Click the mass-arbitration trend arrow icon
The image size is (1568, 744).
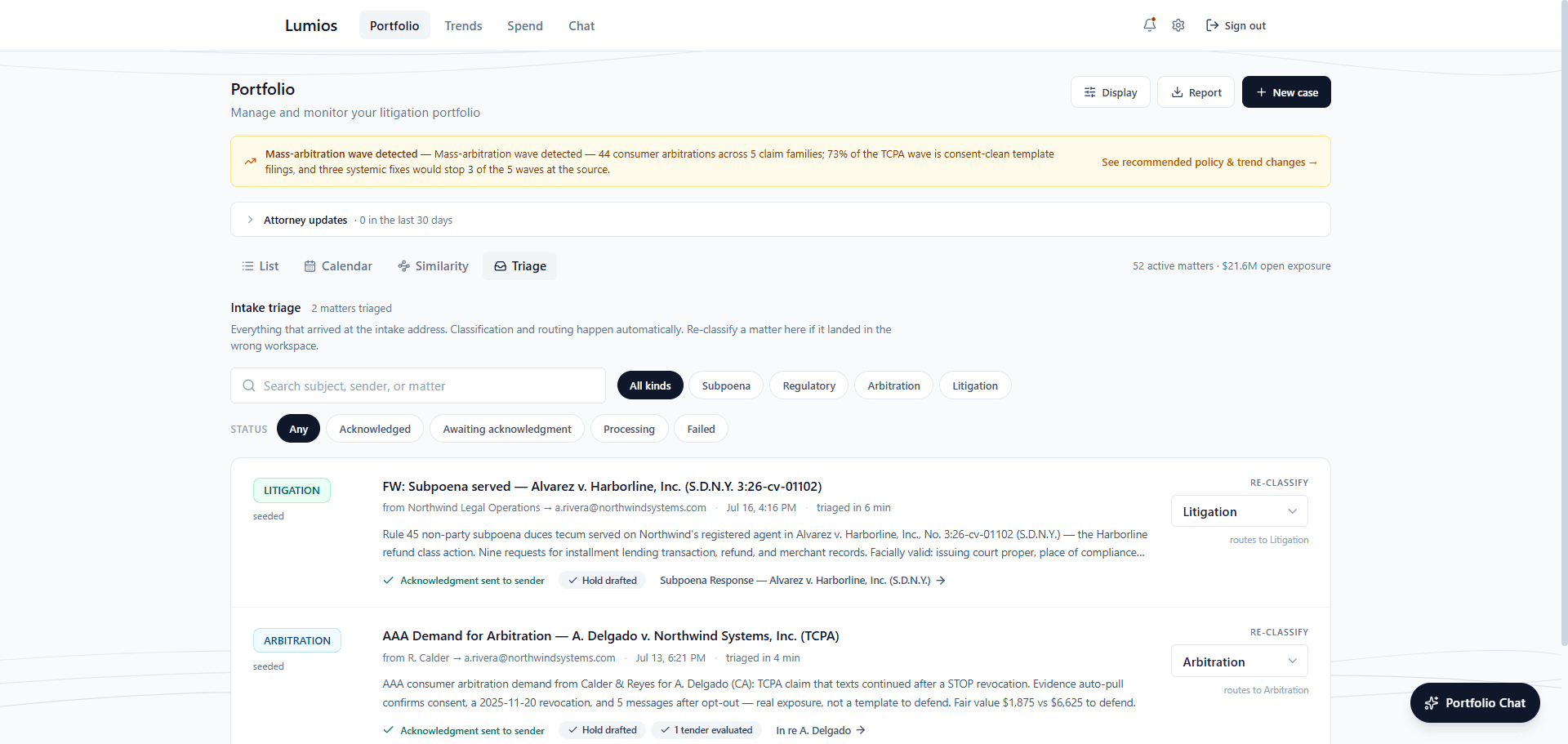coord(251,162)
